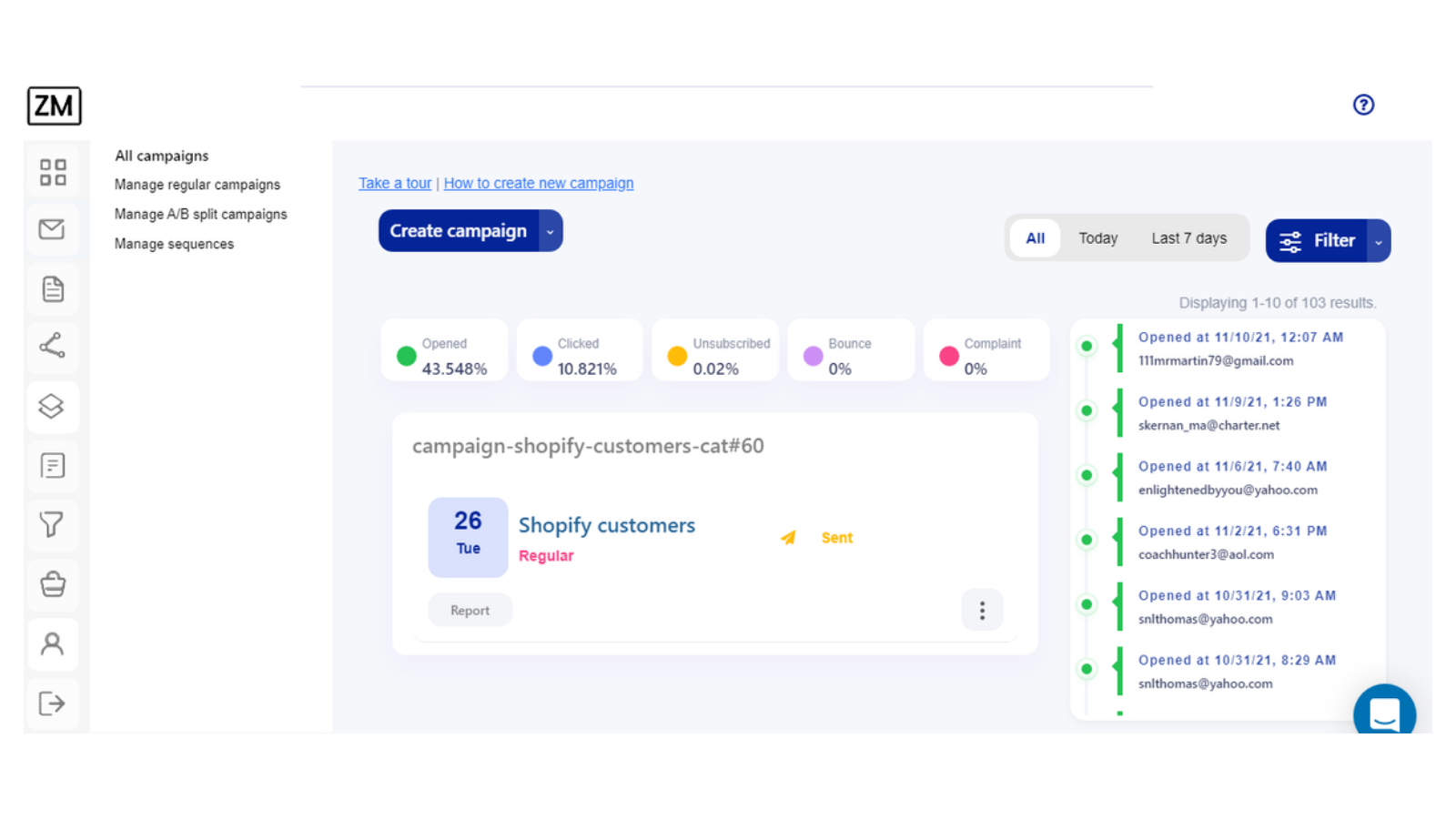Click Opened at 11/6/21, 7:40 AM entry

point(1232,466)
